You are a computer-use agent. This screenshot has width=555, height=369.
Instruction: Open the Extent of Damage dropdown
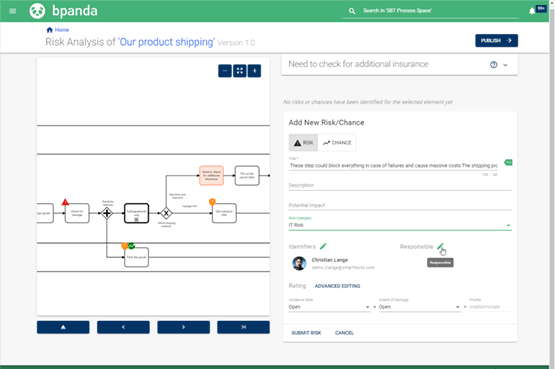point(419,307)
